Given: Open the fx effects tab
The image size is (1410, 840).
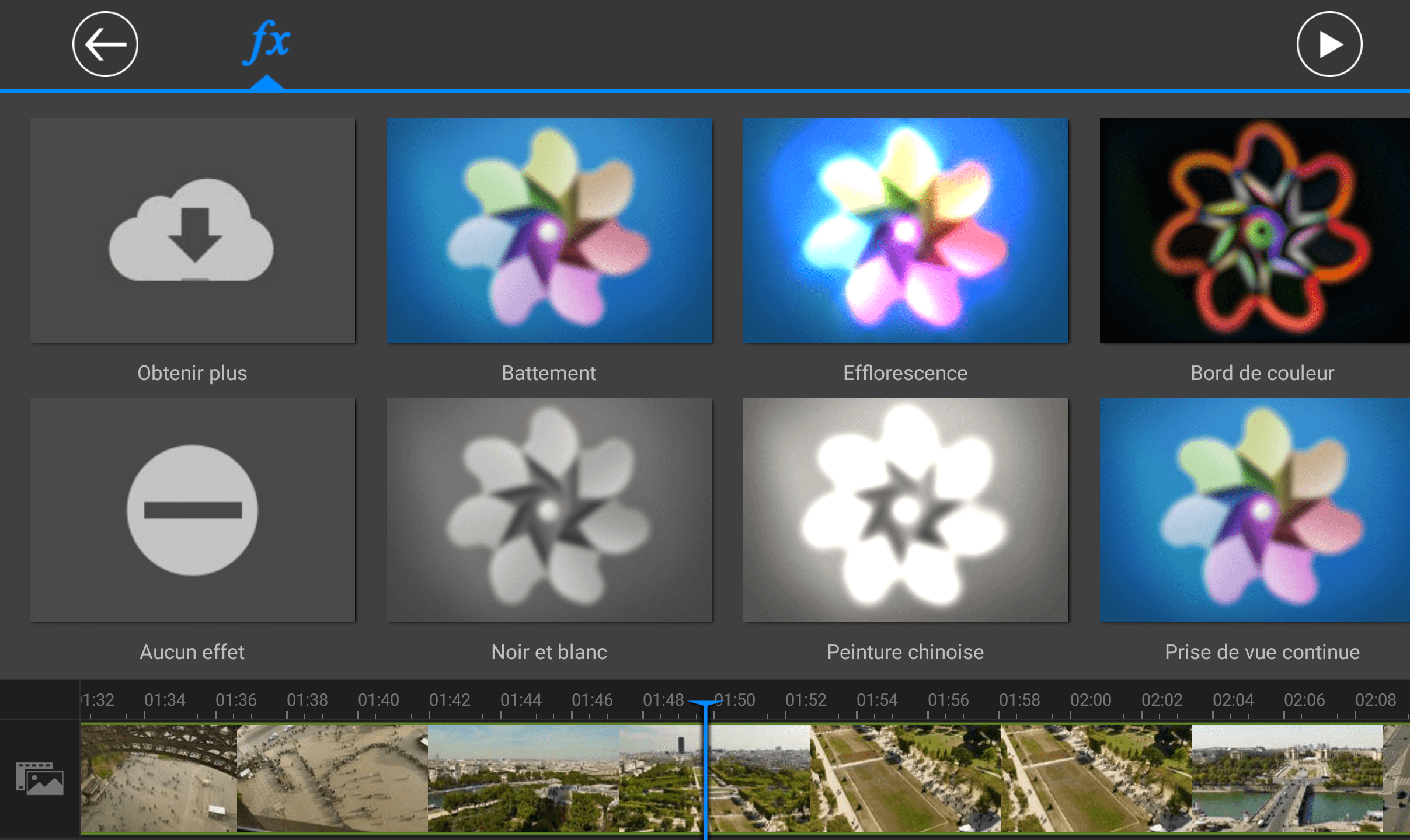Looking at the screenshot, I should [x=267, y=43].
